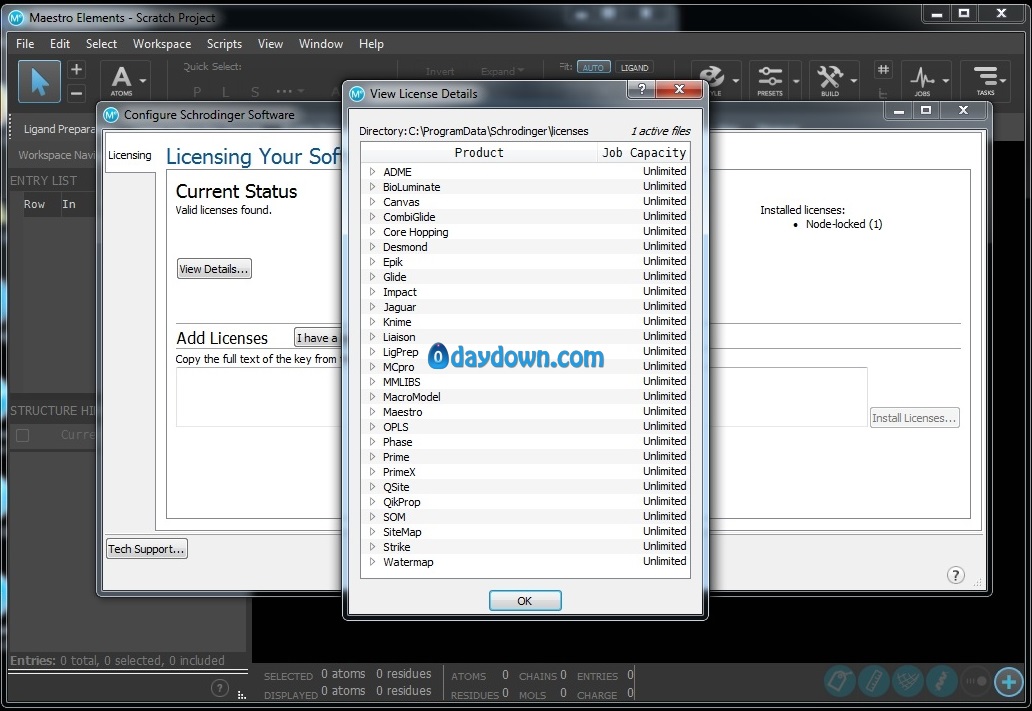1032x711 pixels.
Task: Click the Atoms 'A' pick icon
Action: [x=121, y=80]
